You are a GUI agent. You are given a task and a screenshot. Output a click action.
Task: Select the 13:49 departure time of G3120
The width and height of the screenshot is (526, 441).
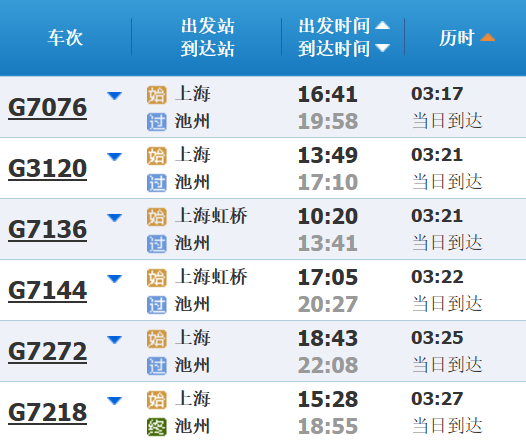[x=328, y=156]
